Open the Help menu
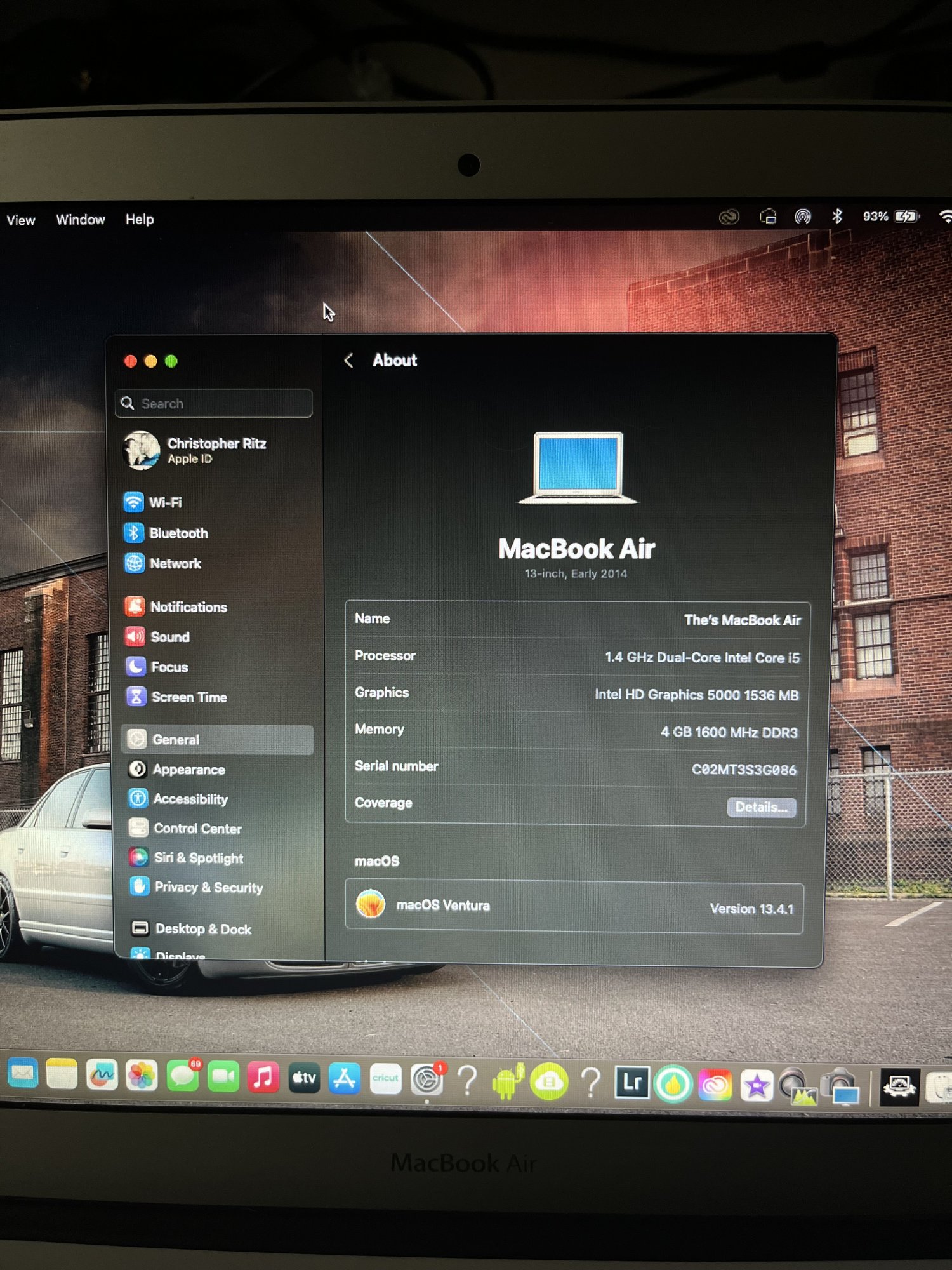Image resolution: width=952 pixels, height=1270 pixels. coord(140,219)
